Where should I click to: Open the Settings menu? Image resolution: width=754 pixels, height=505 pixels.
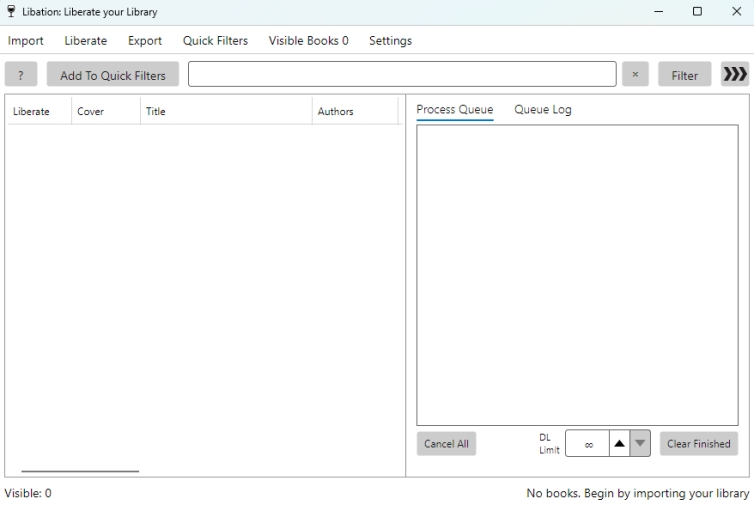point(390,41)
